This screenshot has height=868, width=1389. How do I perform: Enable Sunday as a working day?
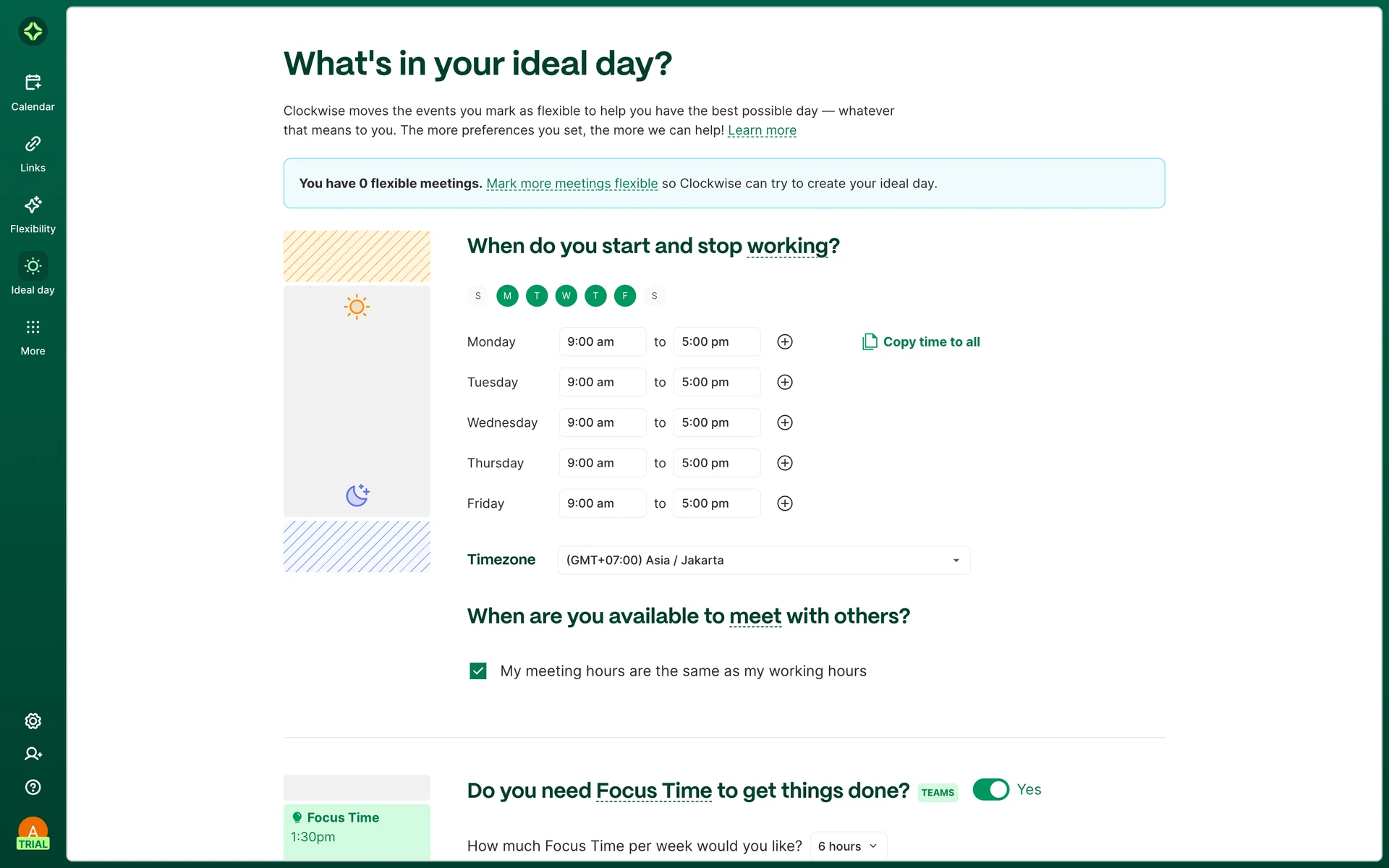478,296
